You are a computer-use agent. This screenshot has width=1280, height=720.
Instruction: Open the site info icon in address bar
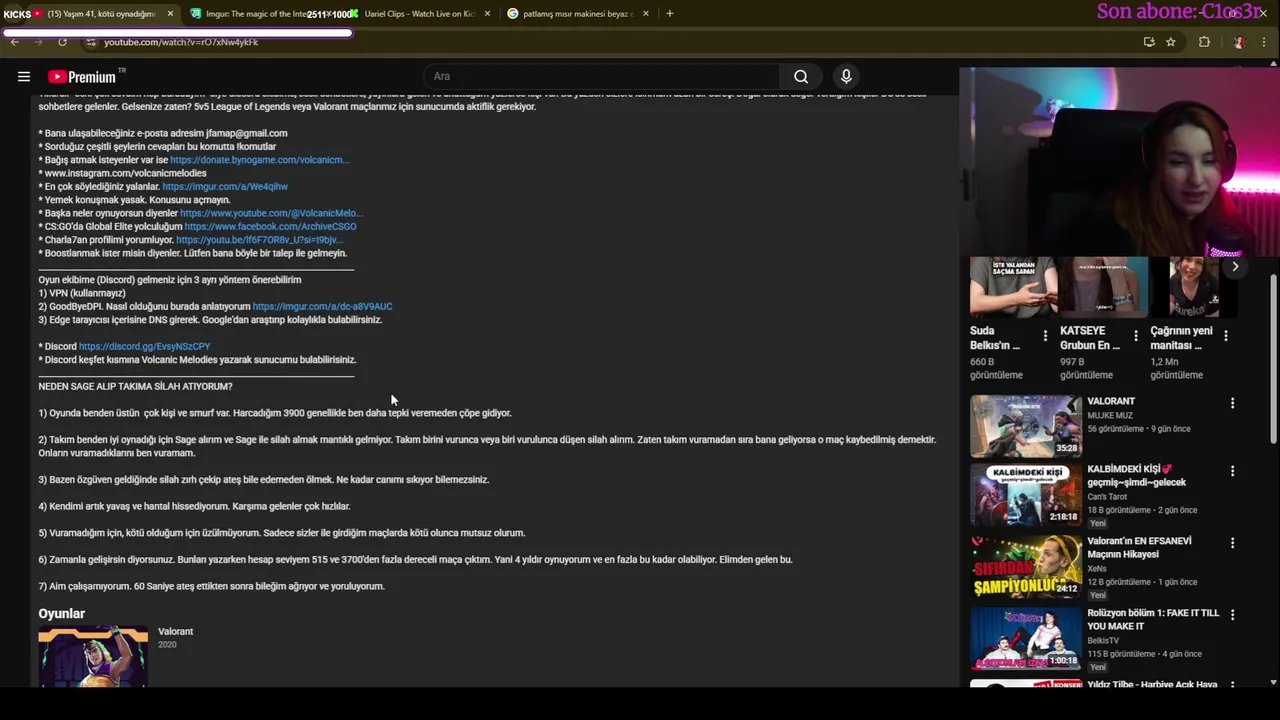(91, 42)
